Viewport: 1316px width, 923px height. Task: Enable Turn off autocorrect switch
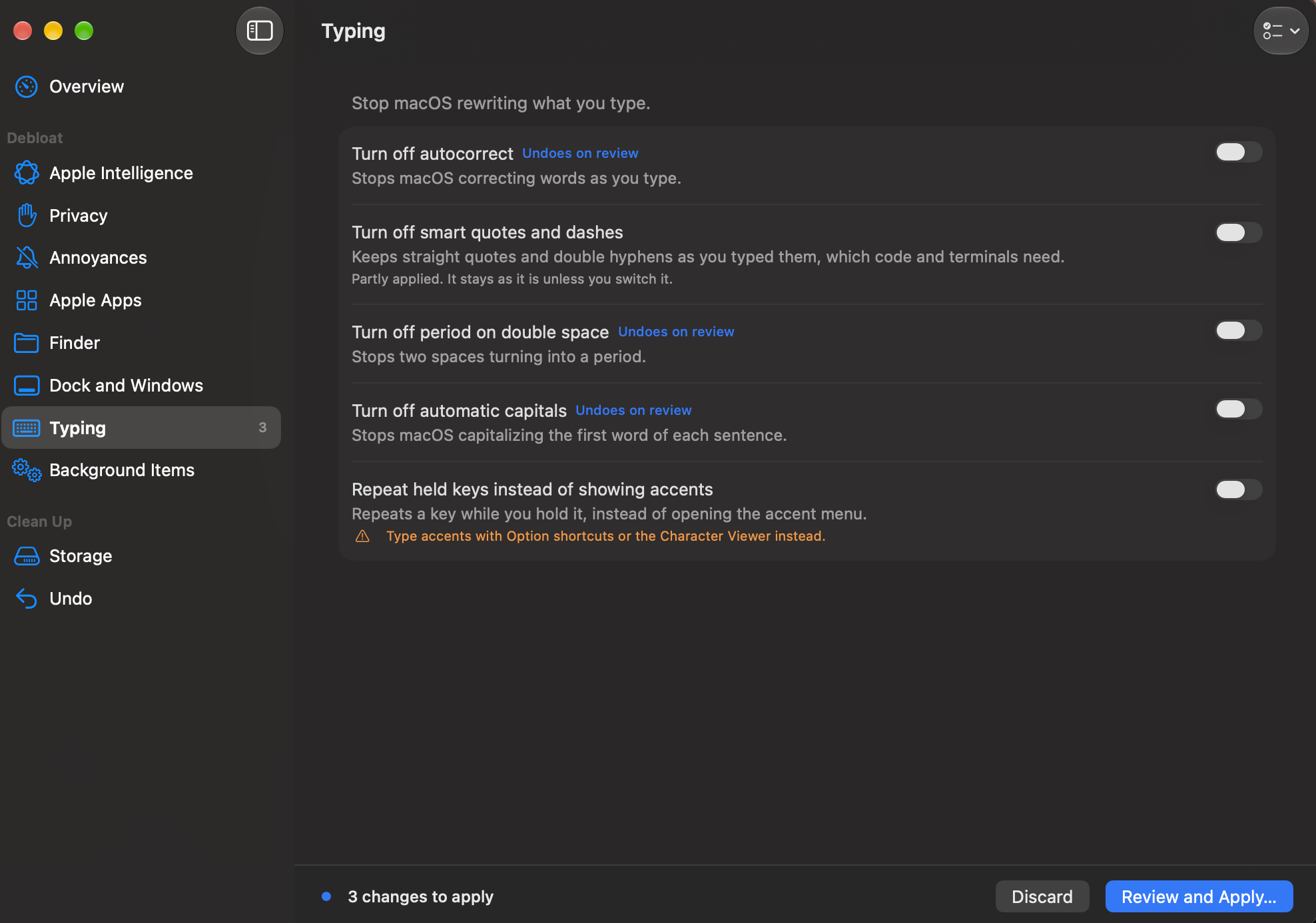(x=1239, y=152)
